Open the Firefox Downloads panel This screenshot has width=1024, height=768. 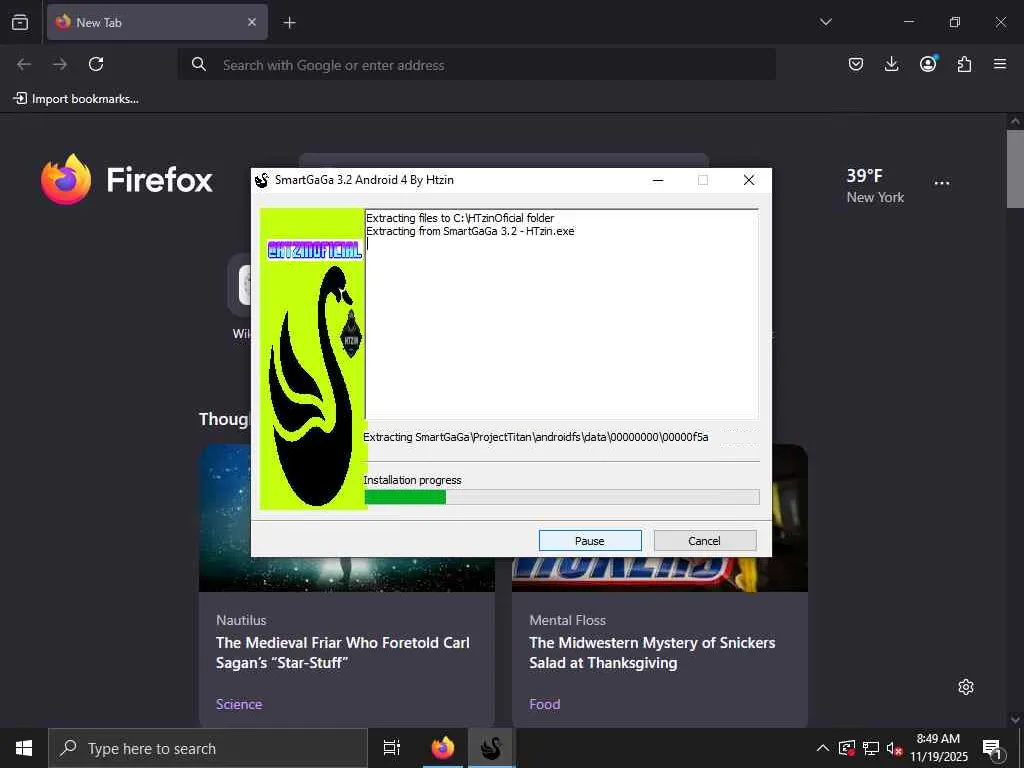point(891,64)
